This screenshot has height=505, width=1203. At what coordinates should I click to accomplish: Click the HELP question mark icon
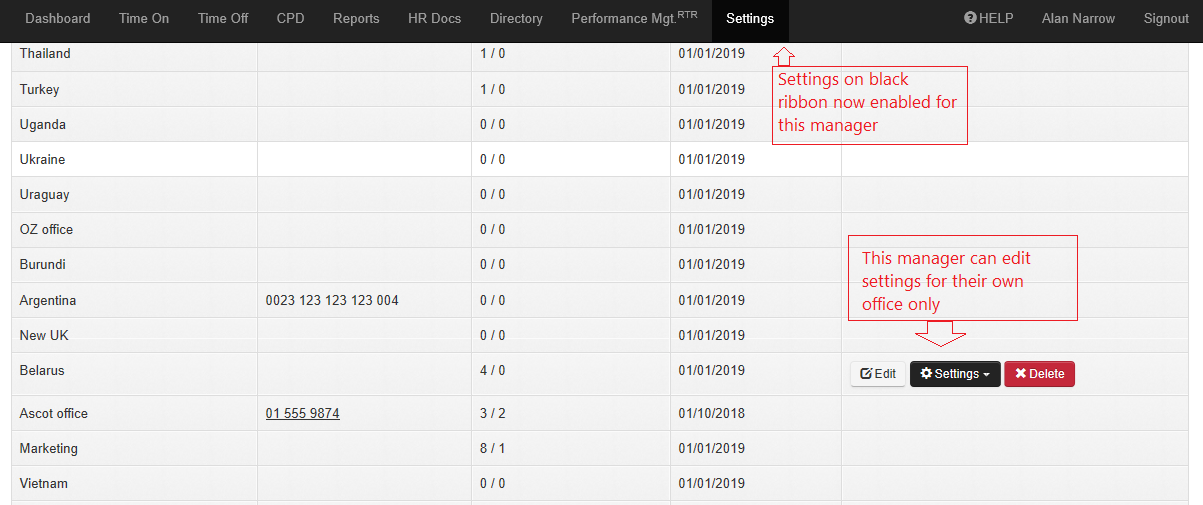coord(970,19)
